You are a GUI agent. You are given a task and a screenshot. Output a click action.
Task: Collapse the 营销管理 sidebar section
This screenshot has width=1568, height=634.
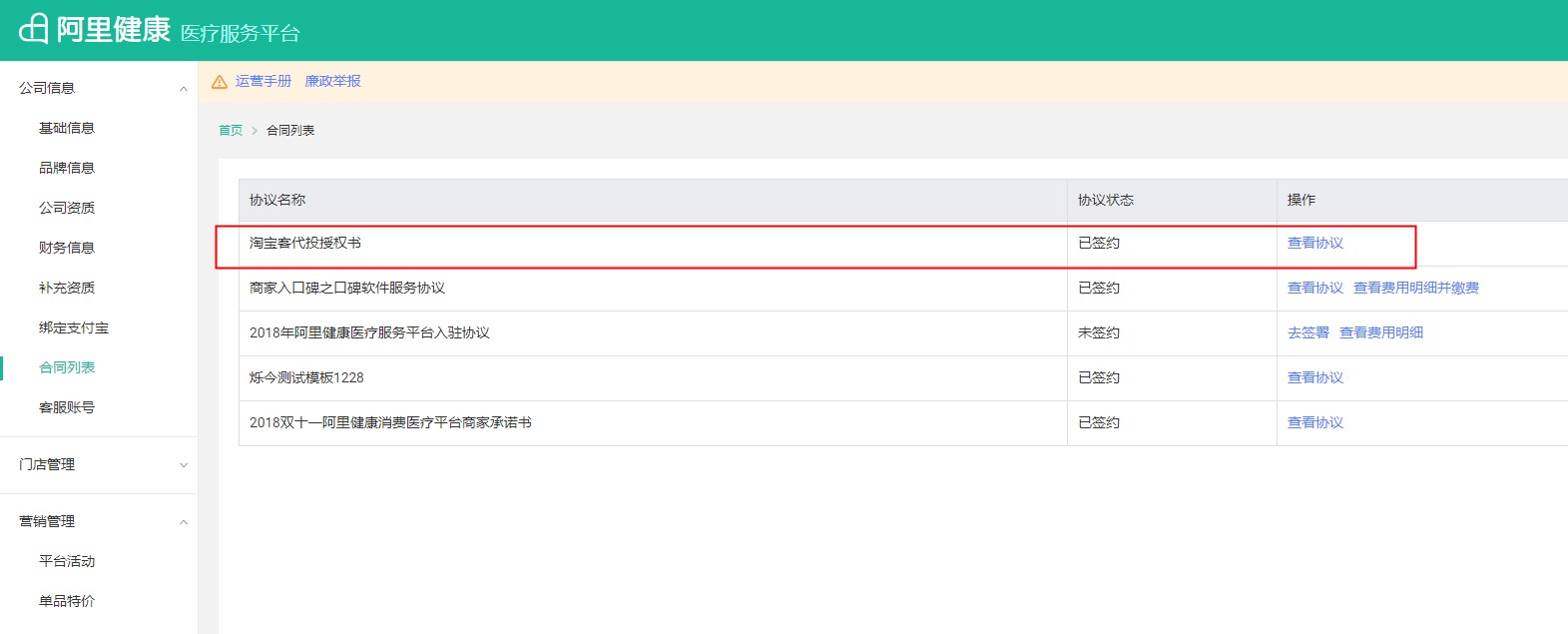click(184, 522)
